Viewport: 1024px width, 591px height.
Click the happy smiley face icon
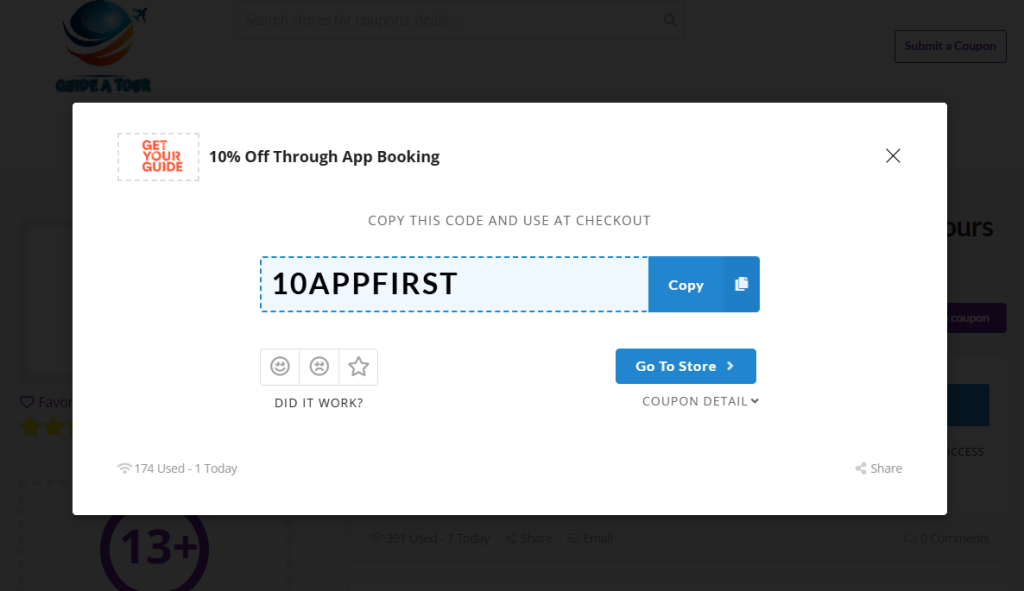point(280,366)
